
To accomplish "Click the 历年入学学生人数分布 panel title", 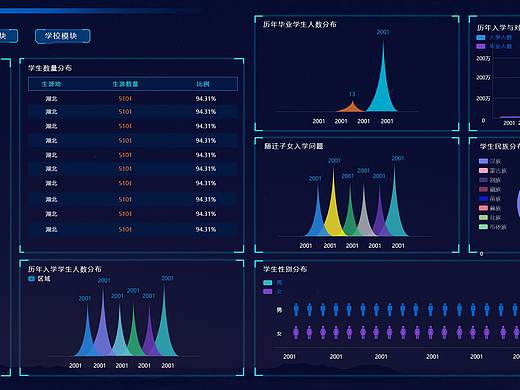I will pyautogui.click(x=65, y=269).
